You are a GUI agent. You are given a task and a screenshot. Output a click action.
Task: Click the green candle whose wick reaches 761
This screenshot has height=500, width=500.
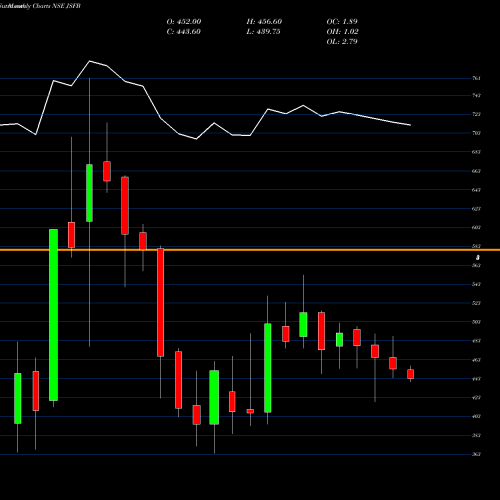click(89, 193)
